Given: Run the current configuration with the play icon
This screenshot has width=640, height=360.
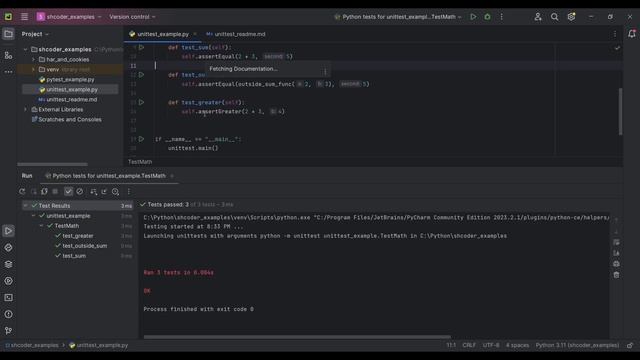Looking at the screenshot, I should [x=473, y=17].
